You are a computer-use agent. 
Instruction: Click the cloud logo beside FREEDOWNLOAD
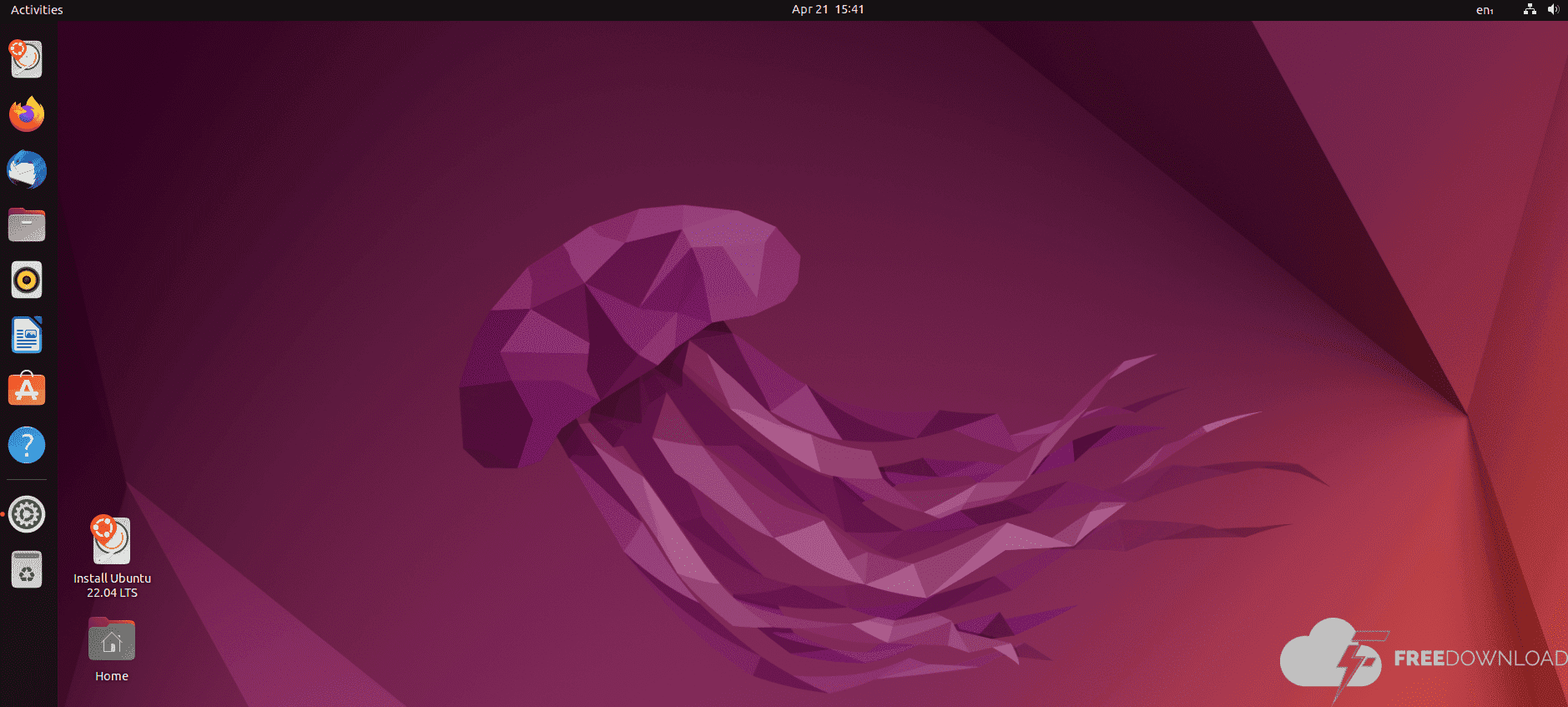pos(1329,656)
